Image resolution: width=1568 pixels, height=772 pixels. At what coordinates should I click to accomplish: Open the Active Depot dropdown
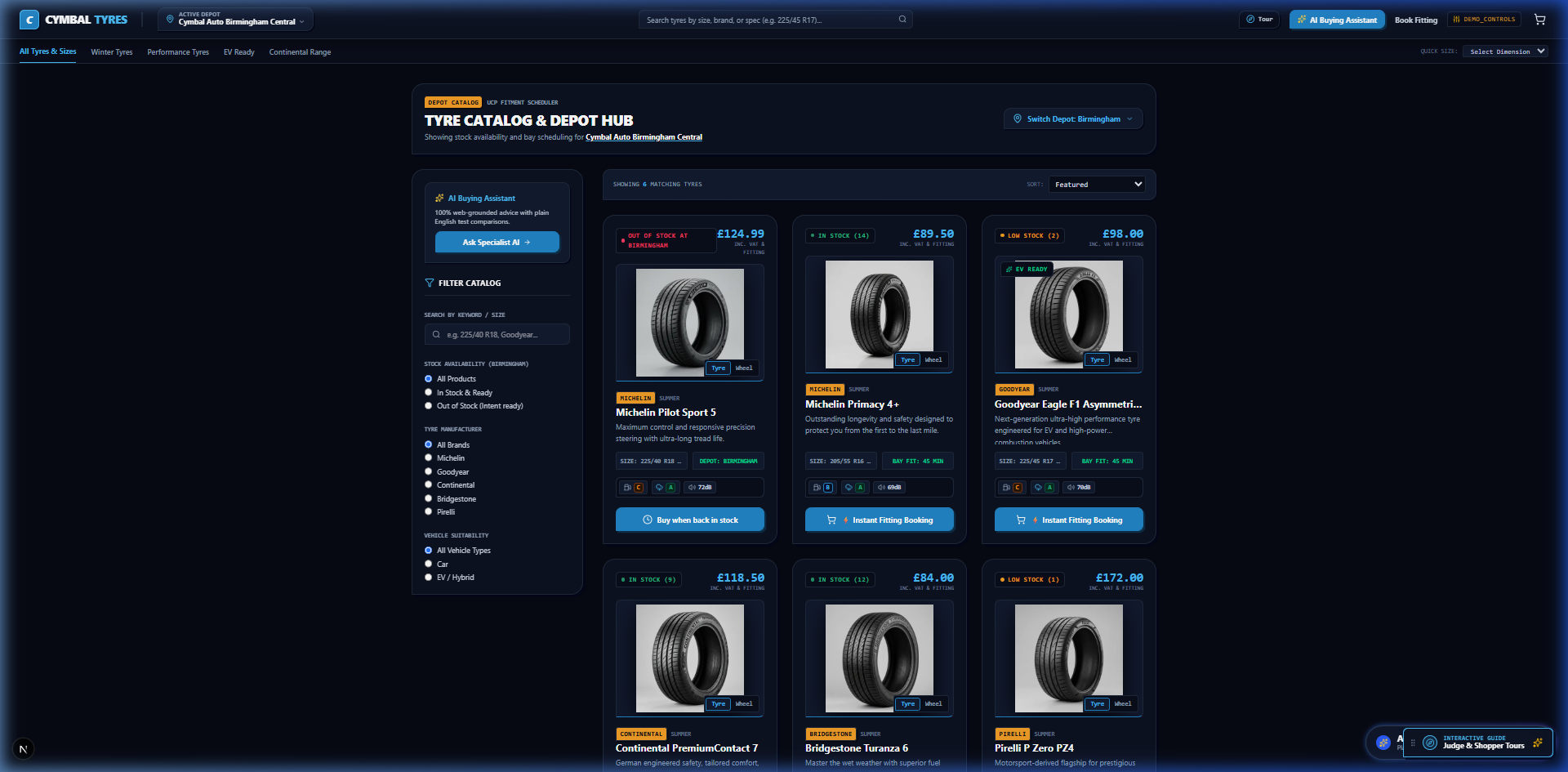tap(235, 20)
